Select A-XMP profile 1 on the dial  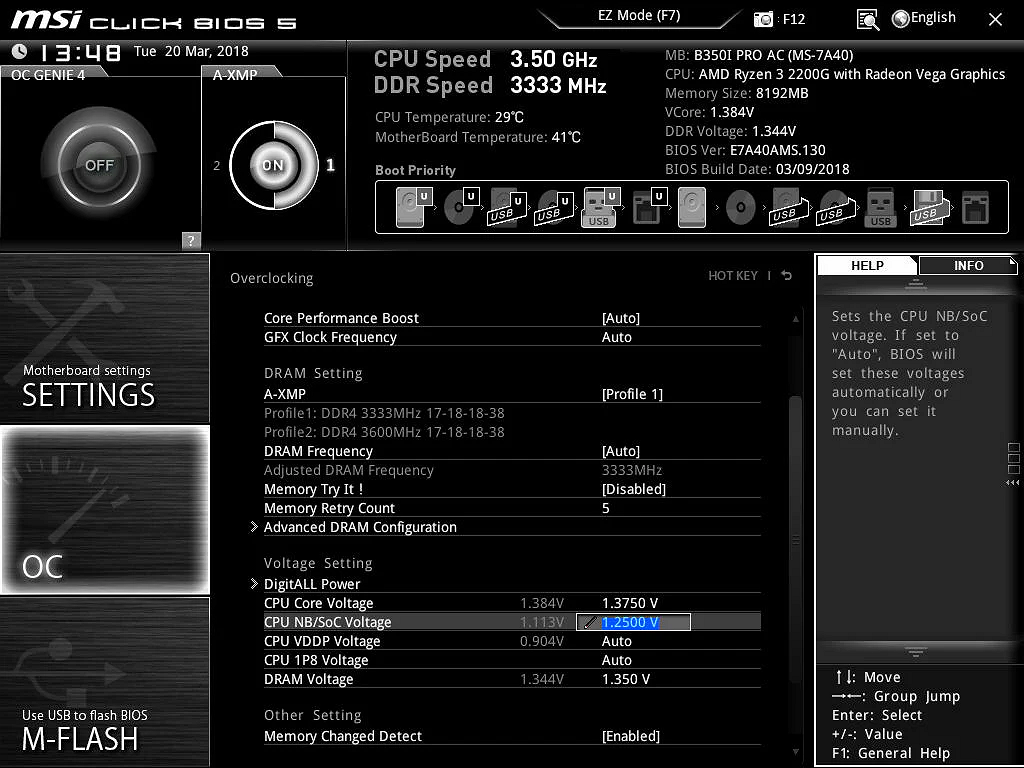click(330, 165)
